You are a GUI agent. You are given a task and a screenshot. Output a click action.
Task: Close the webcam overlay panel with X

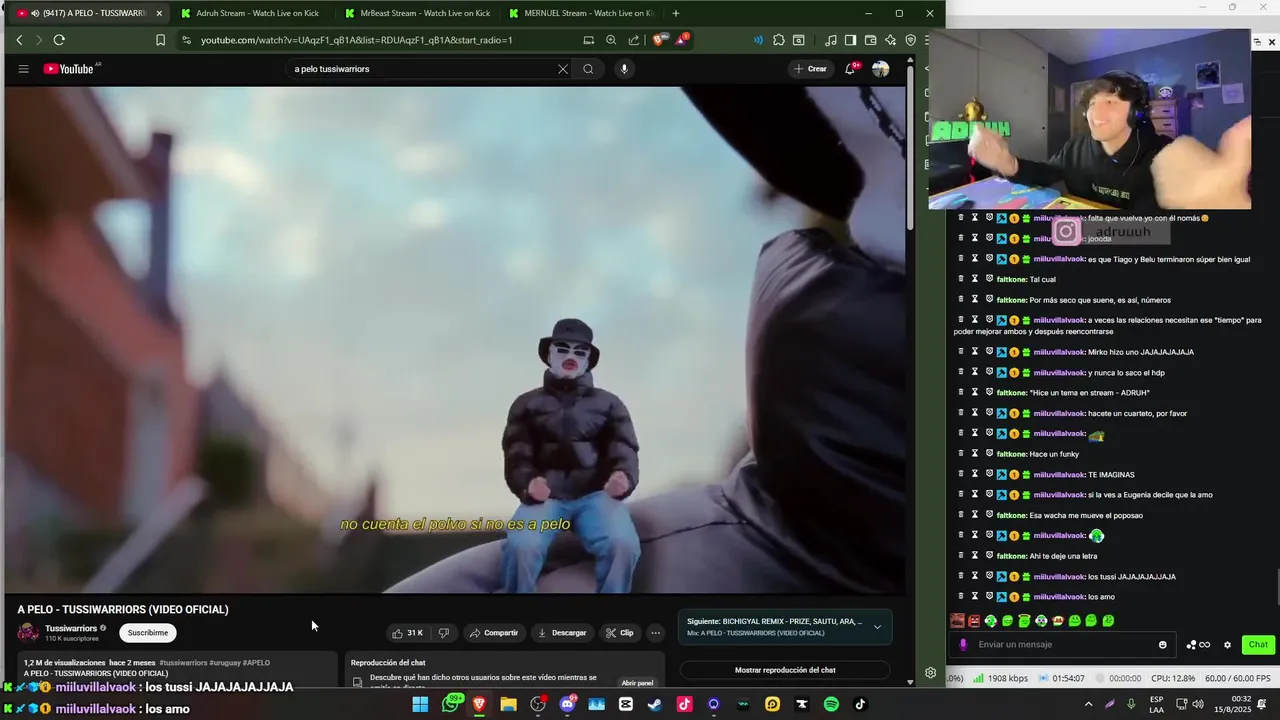pyautogui.click(x=1271, y=42)
